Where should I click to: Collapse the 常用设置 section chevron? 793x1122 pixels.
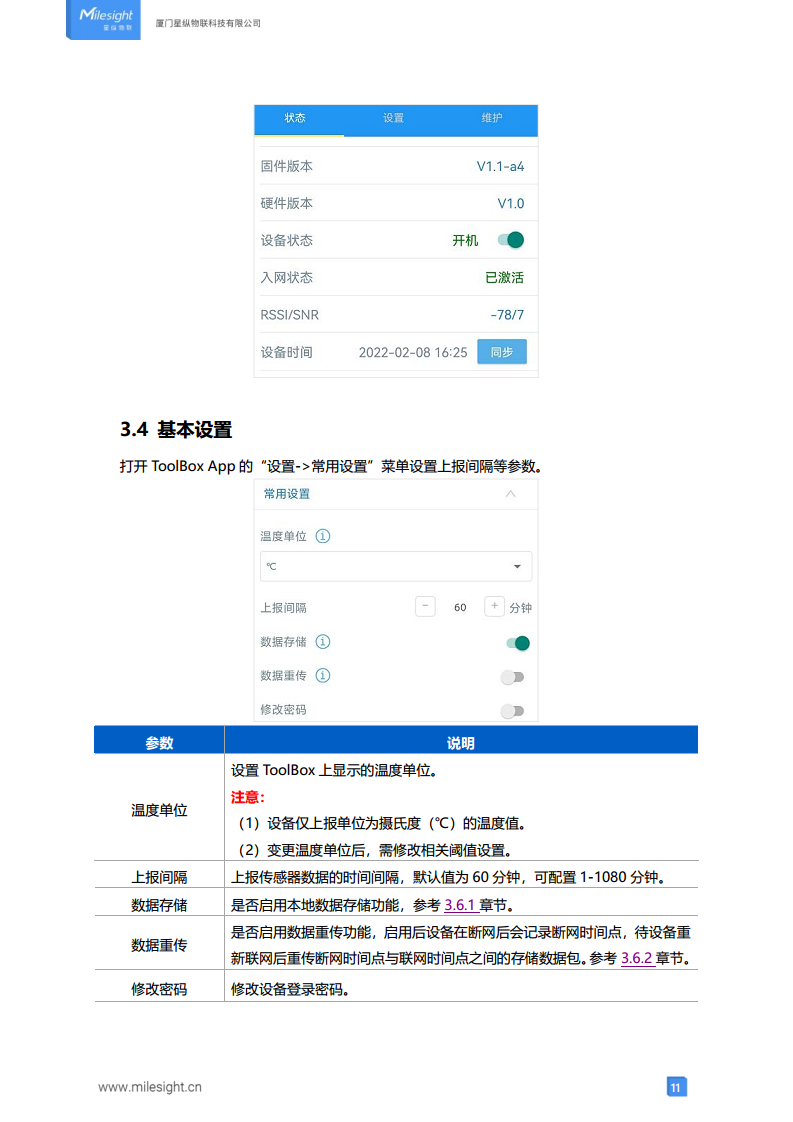tap(510, 494)
